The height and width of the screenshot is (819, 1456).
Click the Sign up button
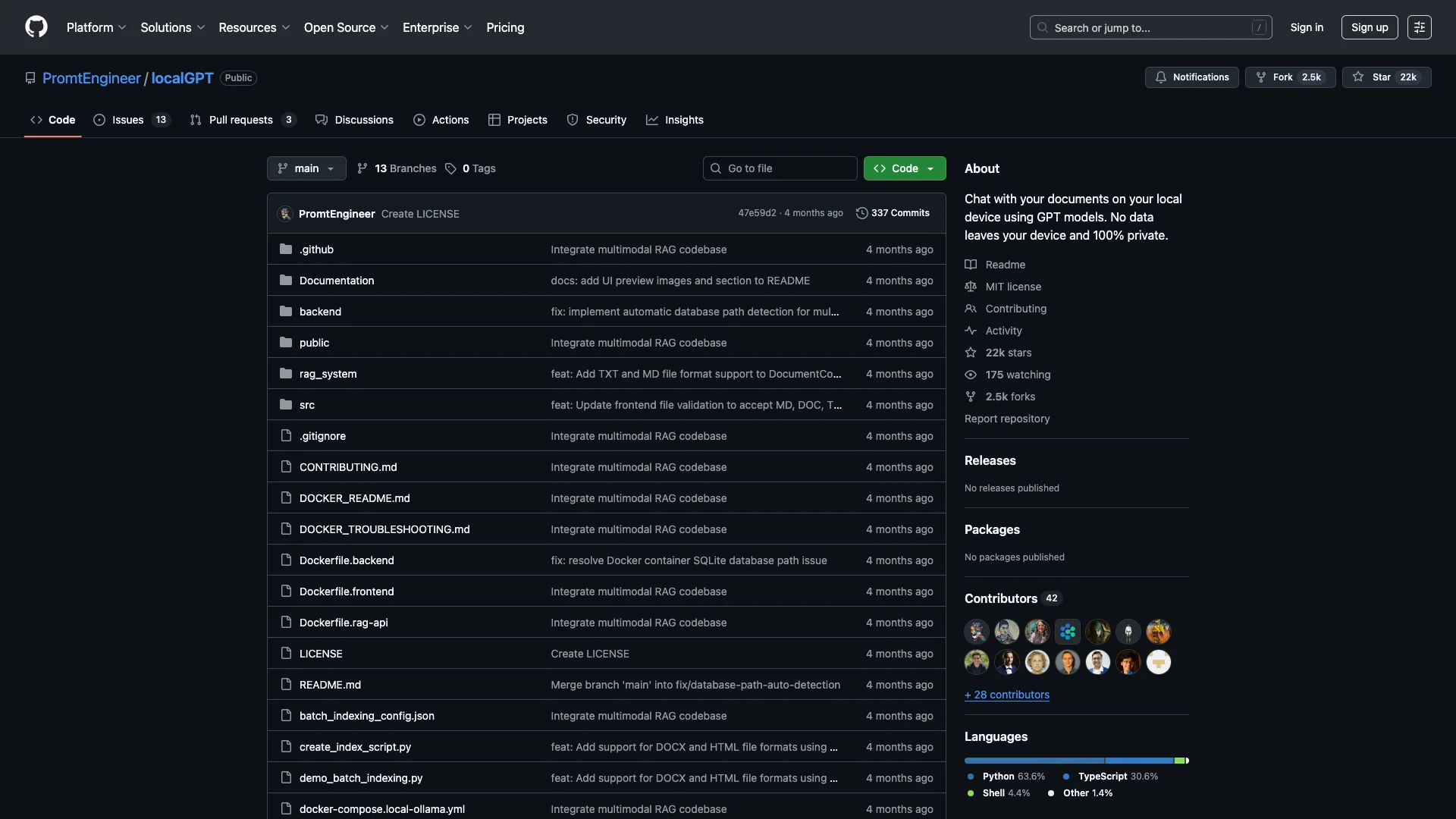pyautogui.click(x=1369, y=27)
